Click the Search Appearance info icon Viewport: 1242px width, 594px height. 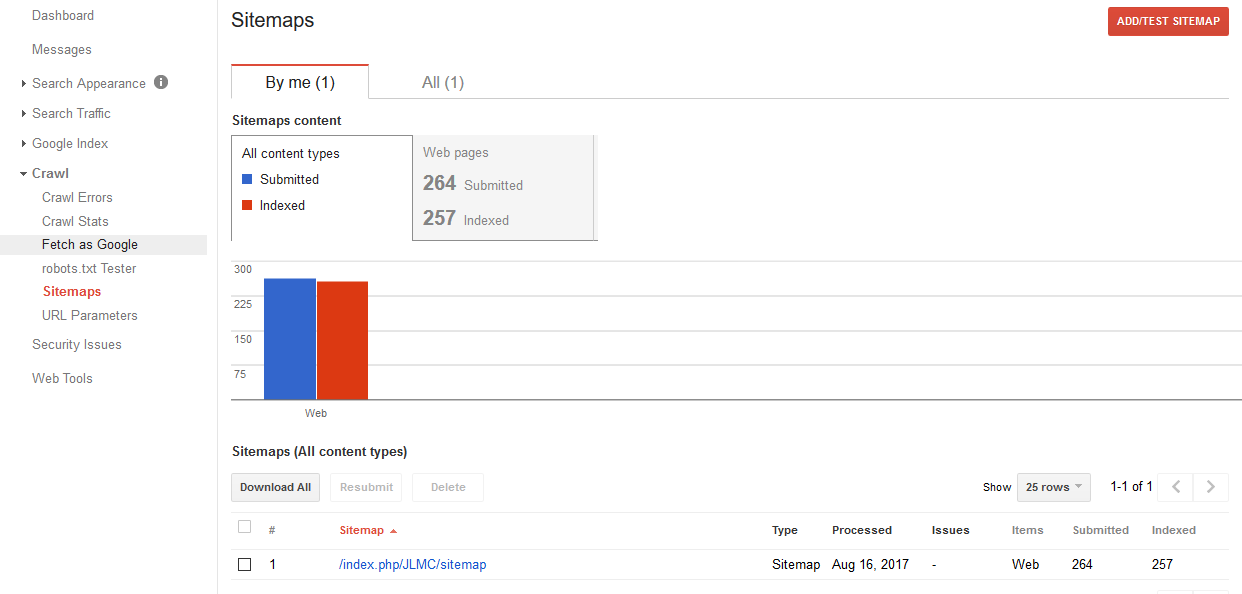click(x=161, y=82)
